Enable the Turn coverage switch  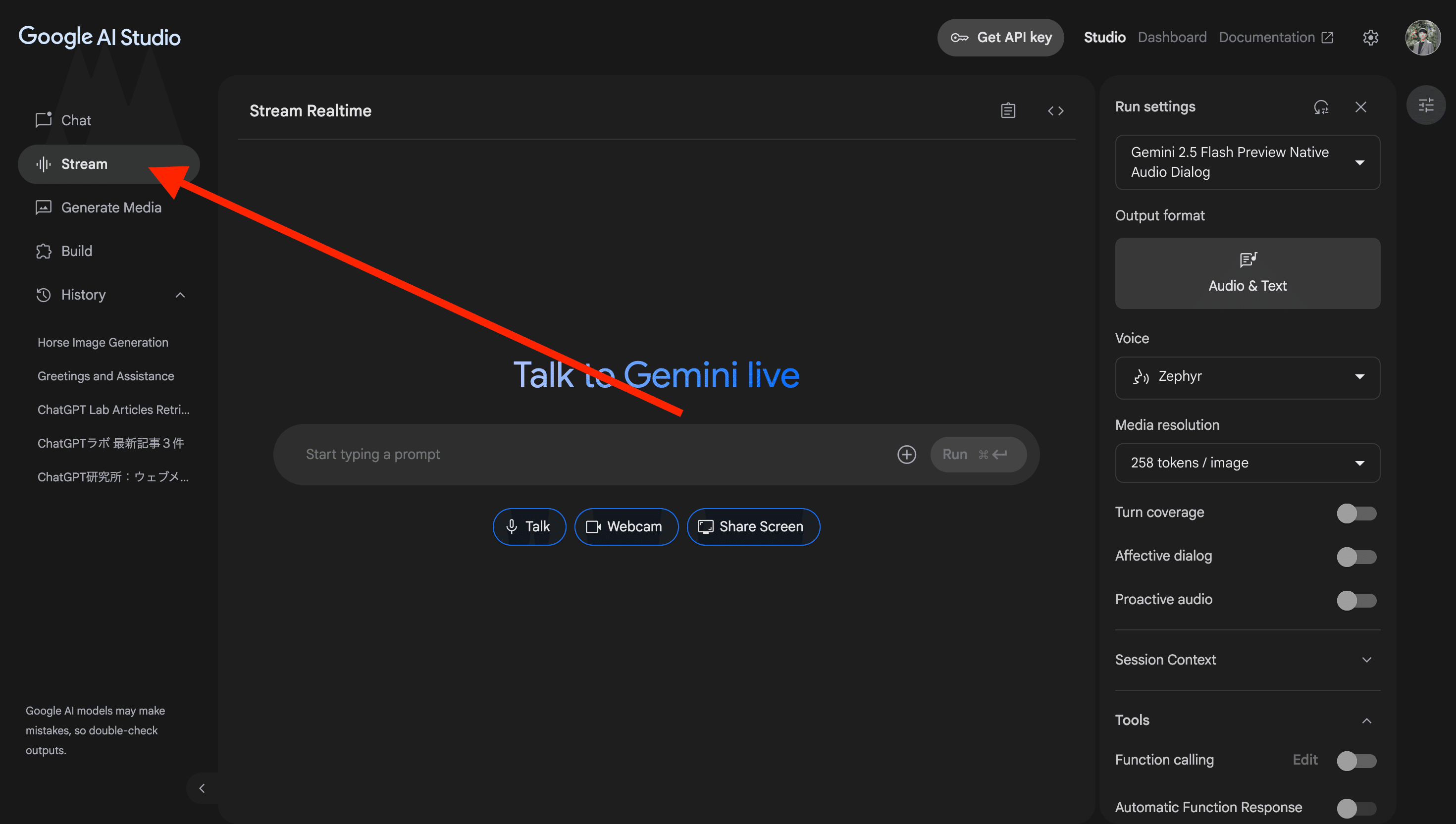[x=1356, y=514]
